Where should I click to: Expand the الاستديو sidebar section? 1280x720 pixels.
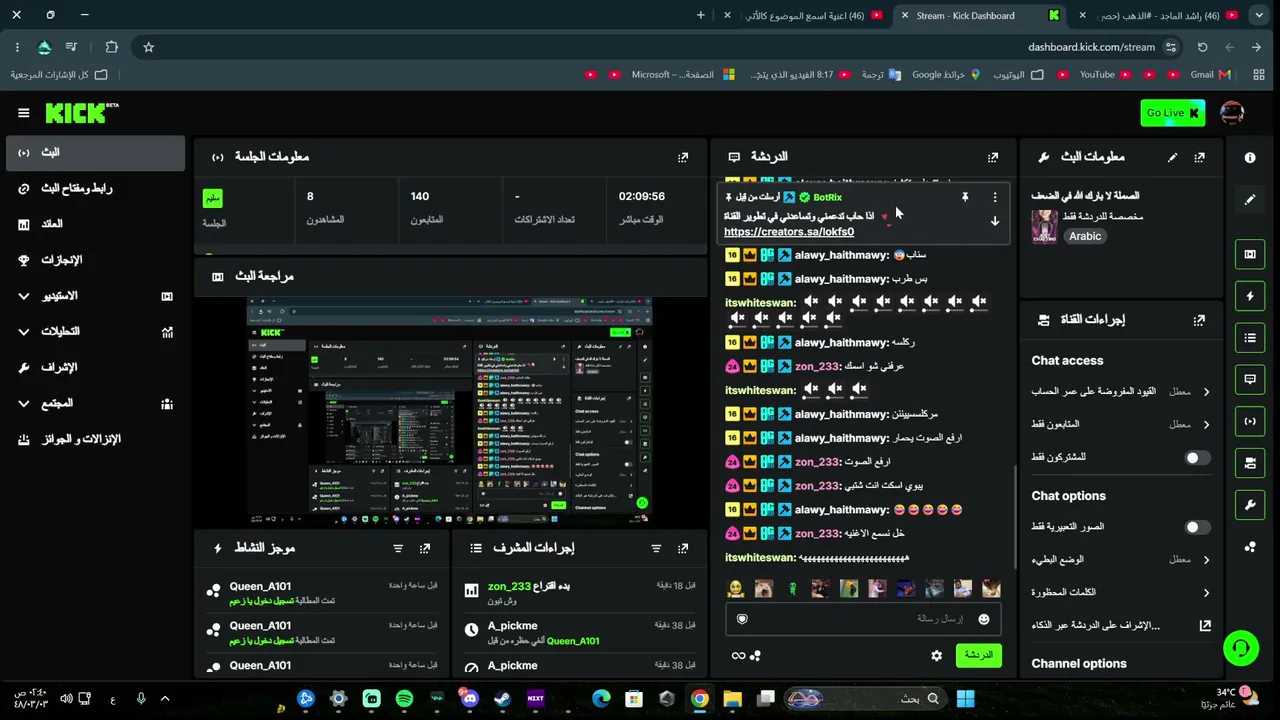point(24,296)
